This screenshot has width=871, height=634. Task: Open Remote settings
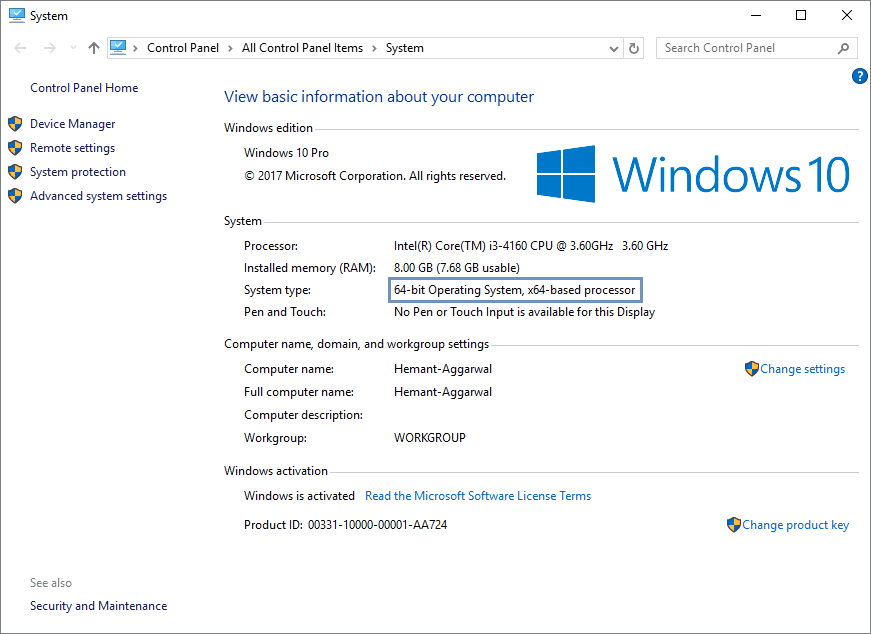coord(73,148)
